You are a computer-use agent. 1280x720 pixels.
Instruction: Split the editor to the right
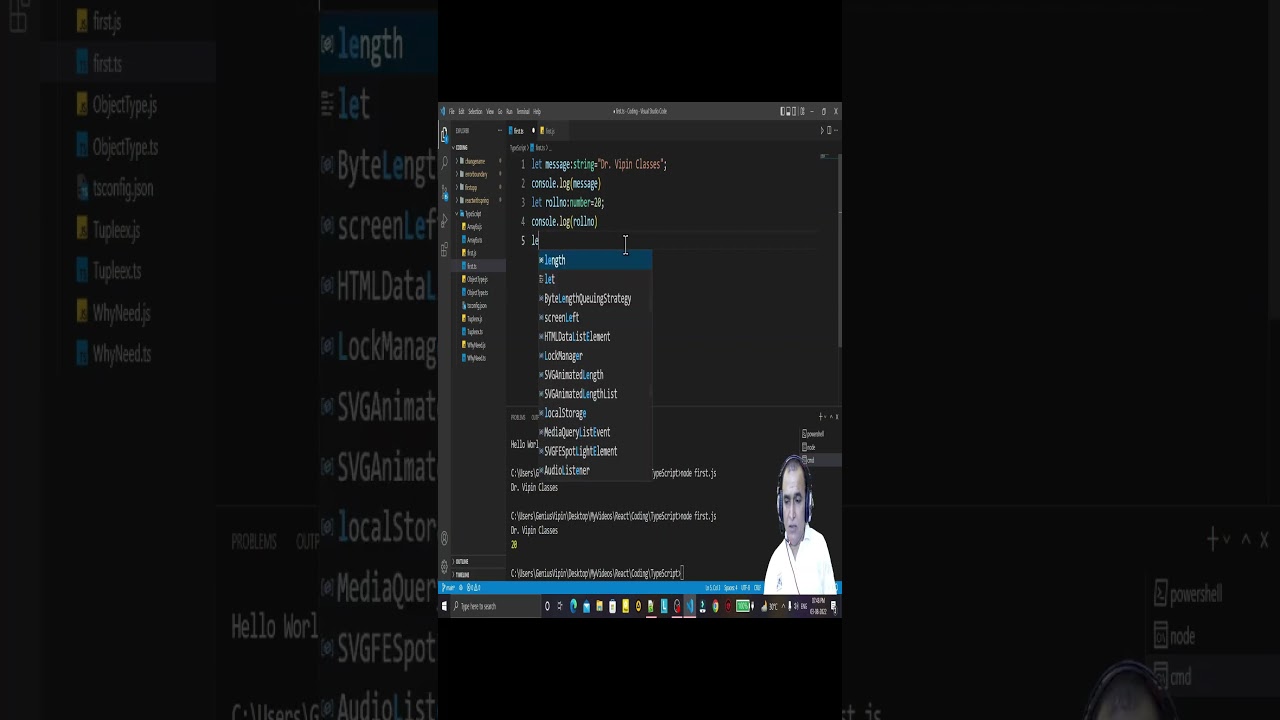(x=829, y=130)
